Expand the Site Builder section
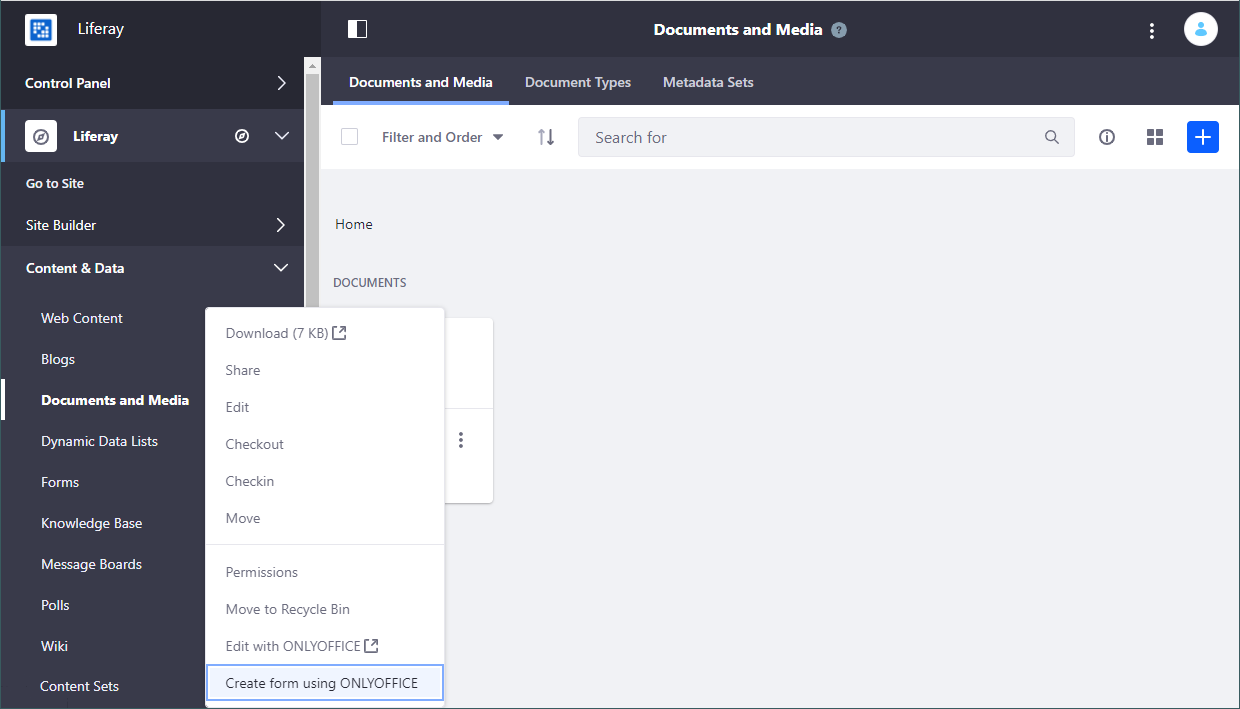This screenshot has height=709, width=1240. tap(281, 225)
